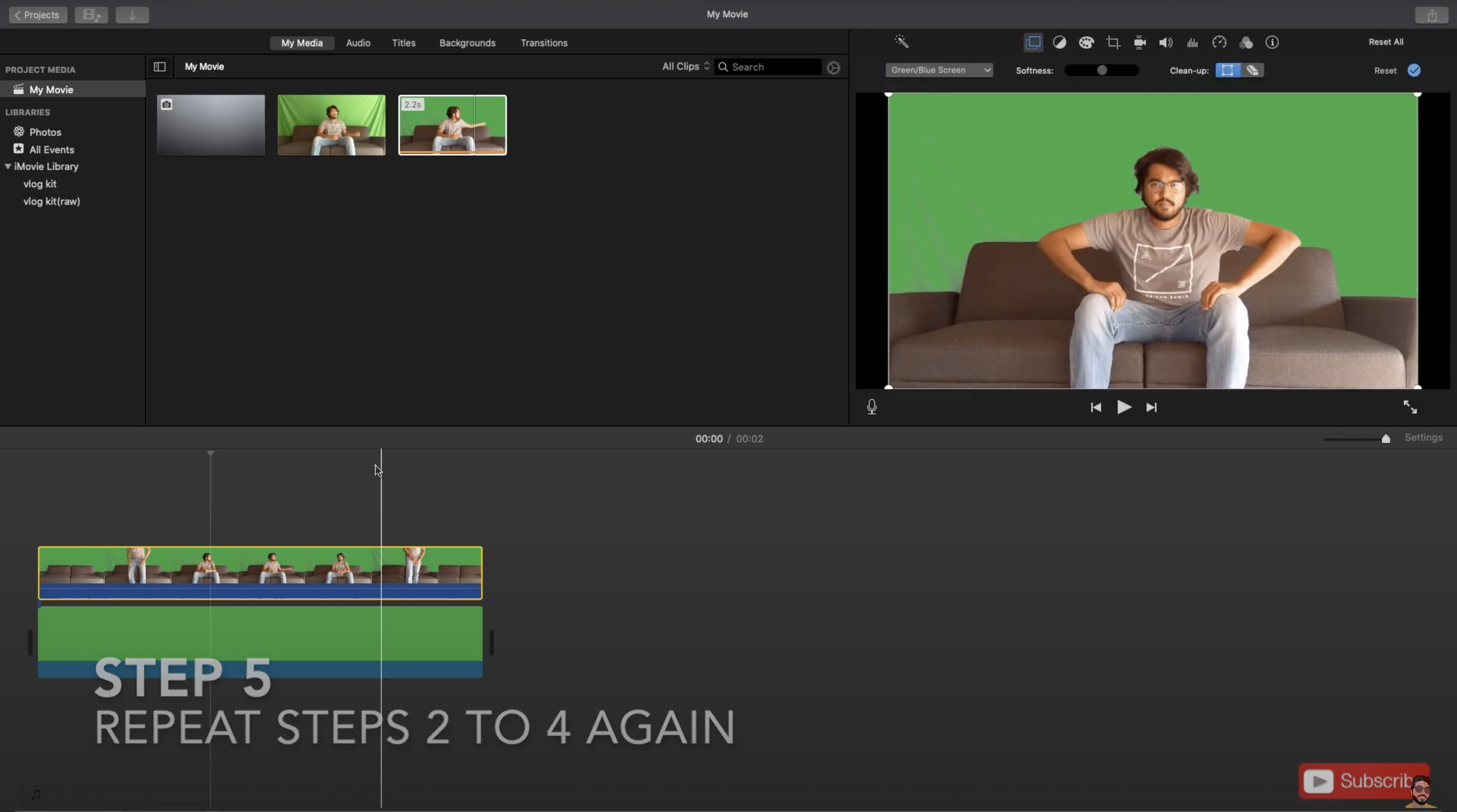Open the noise reduction equalizer icon
The width and height of the screenshot is (1457, 812).
tap(1192, 42)
